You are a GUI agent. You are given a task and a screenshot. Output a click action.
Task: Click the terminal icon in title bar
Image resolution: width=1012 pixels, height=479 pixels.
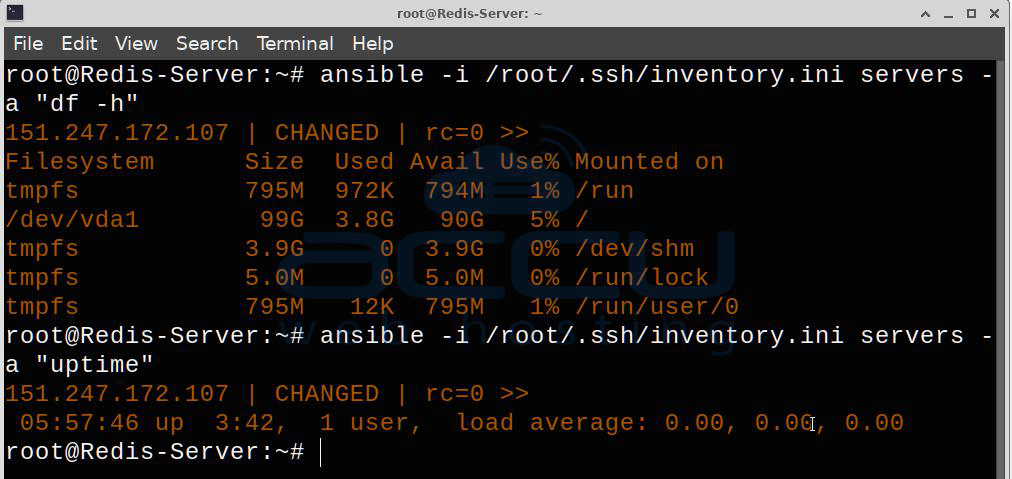[x=15, y=12]
